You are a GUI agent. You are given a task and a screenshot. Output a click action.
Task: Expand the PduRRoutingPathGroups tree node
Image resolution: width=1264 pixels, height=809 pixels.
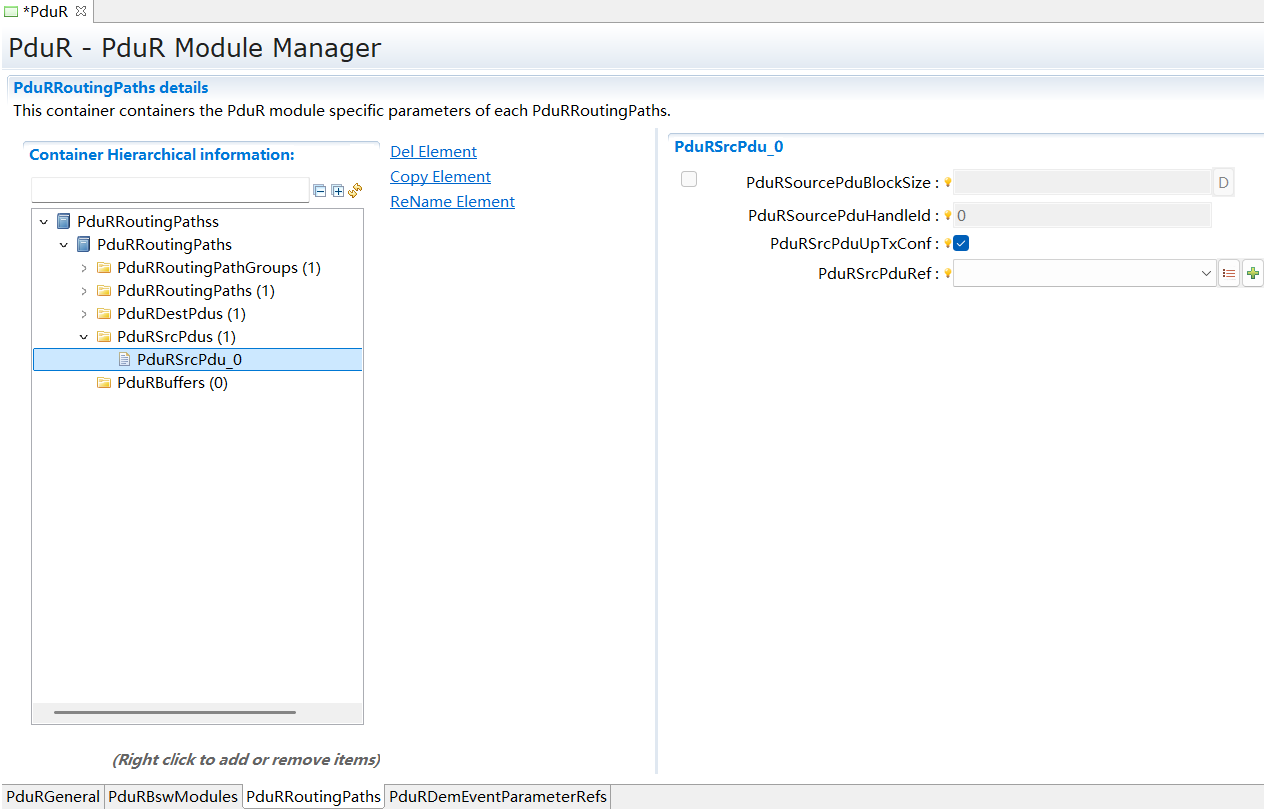tap(84, 267)
